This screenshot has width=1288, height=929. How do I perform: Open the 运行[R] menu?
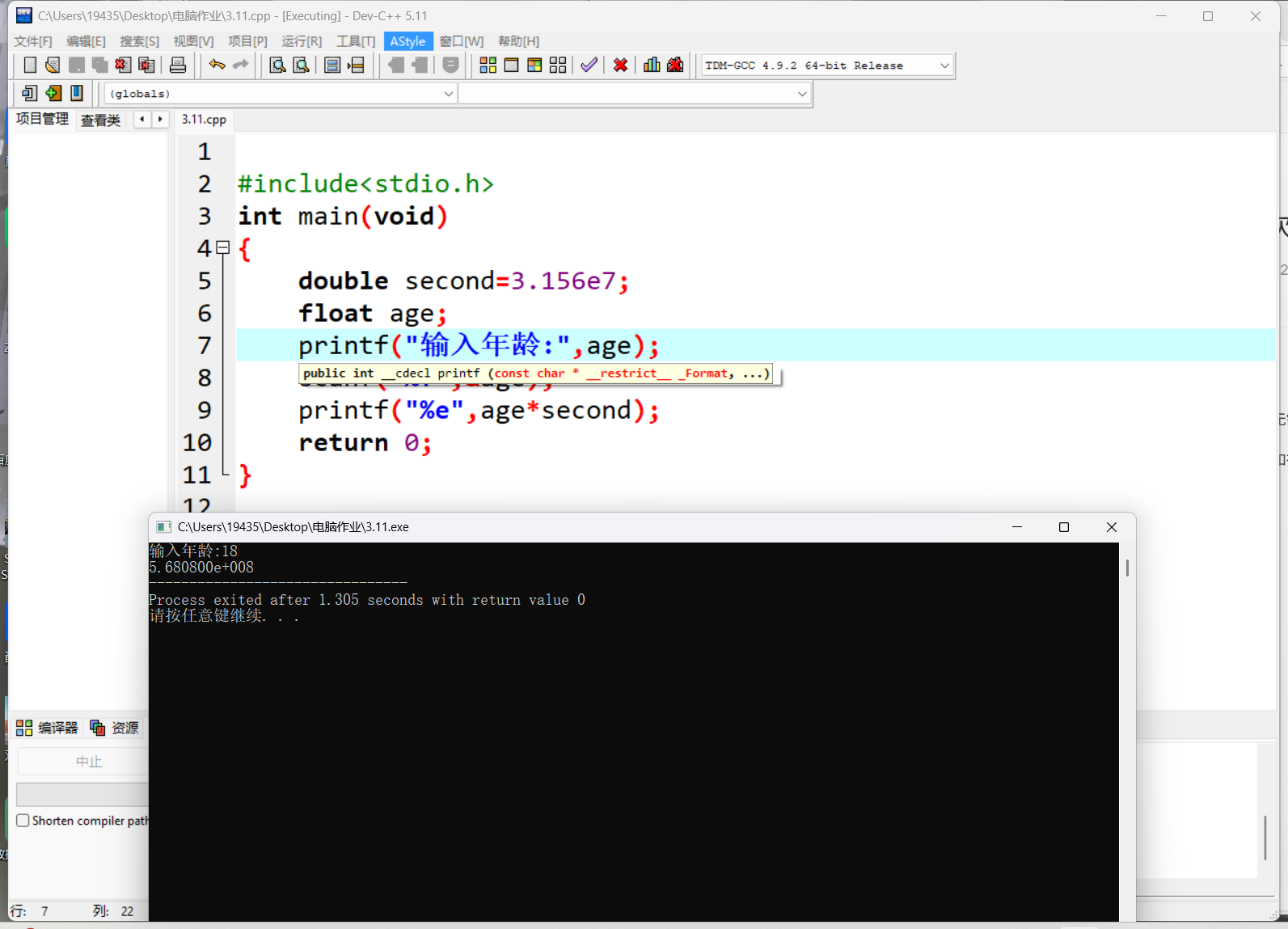[x=302, y=41]
